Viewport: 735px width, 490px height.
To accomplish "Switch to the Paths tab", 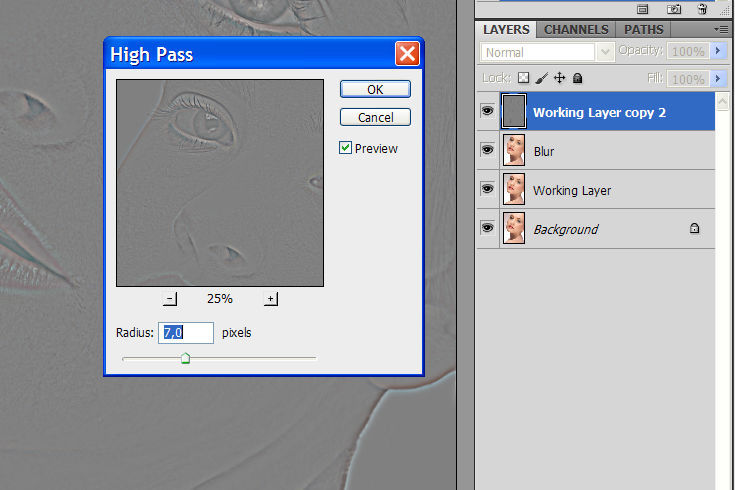I will [x=643, y=30].
